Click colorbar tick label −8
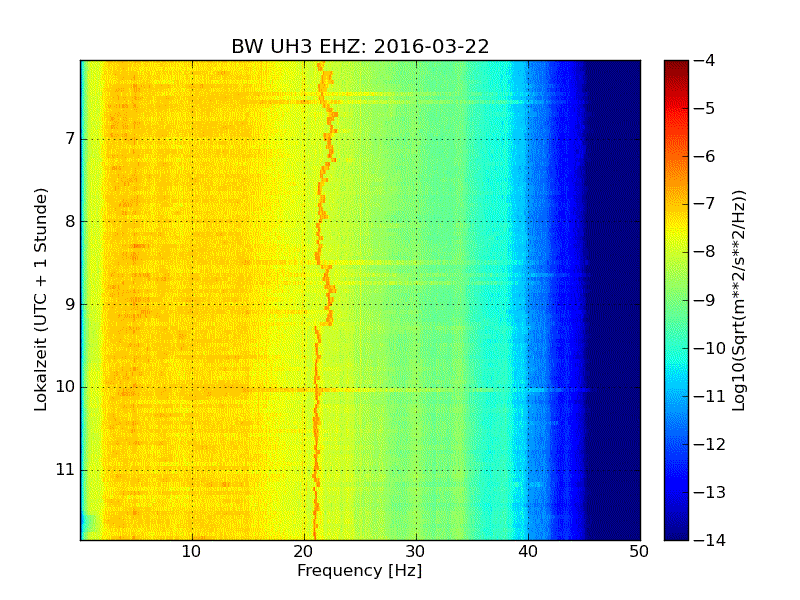This screenshot has height=600, width=800. click(x=705, y=252)
